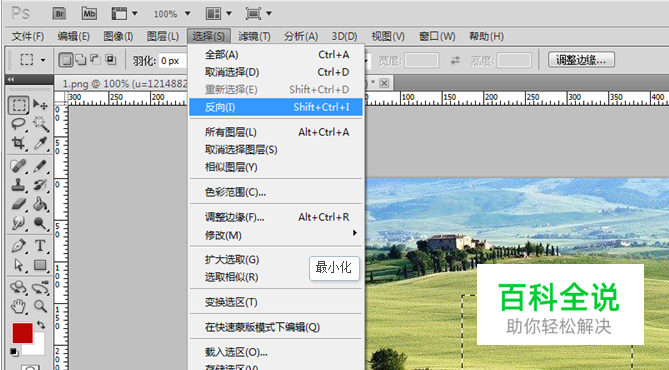This screenshot has width=669, height=370.
Task: Choose 变换选区(T) menu item
Action: pyautogui.click(x=276, y=302)
